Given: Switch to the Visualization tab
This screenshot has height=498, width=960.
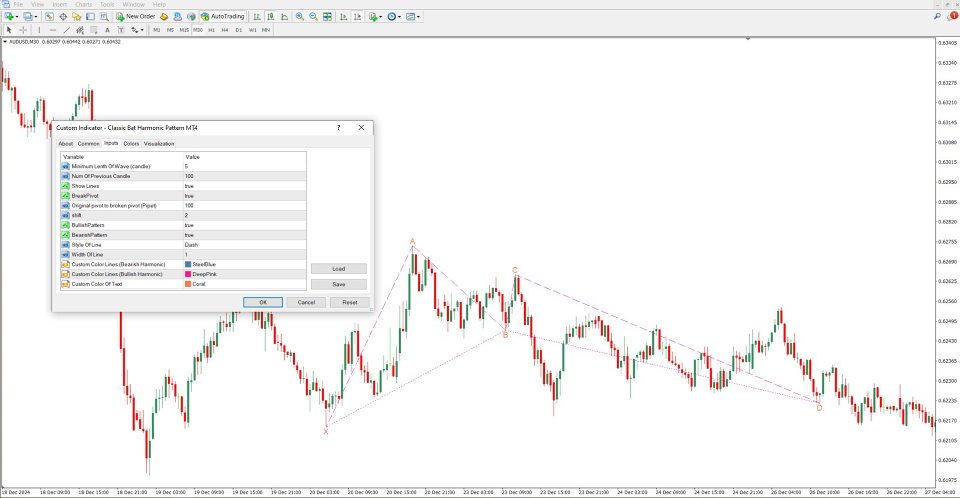Looking at the screenshot, I should (159, 143).
